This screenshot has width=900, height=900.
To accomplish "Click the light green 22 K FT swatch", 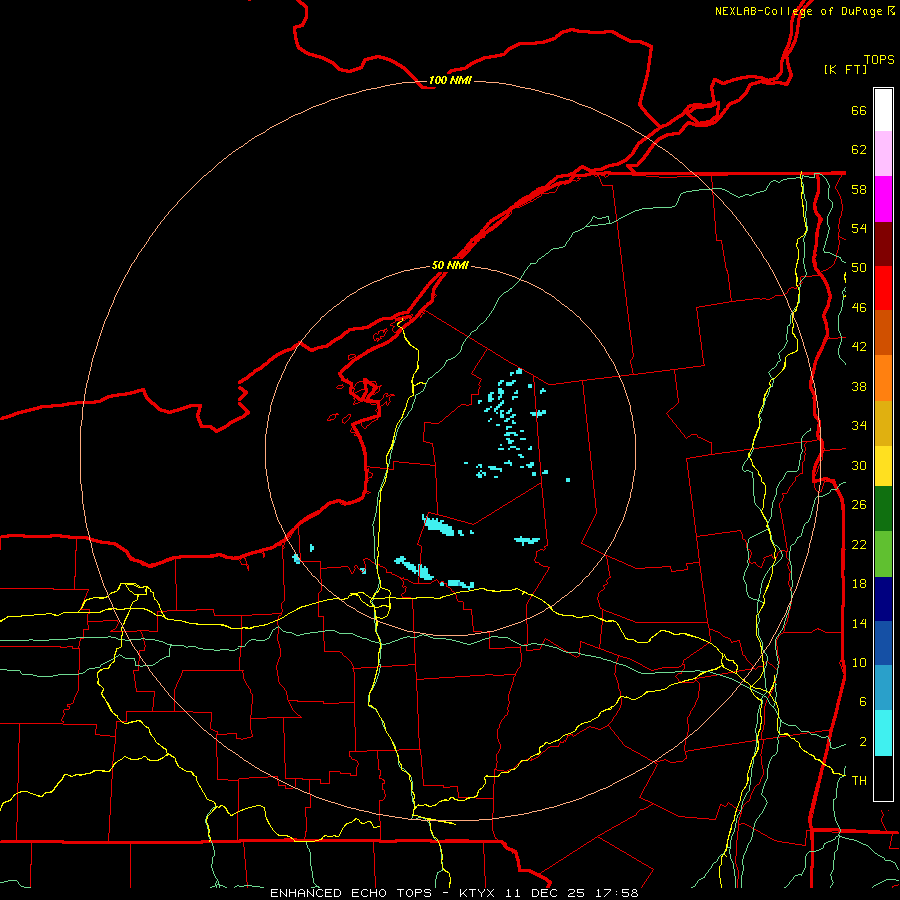I will pyautogui.click(x=883, y=554).
